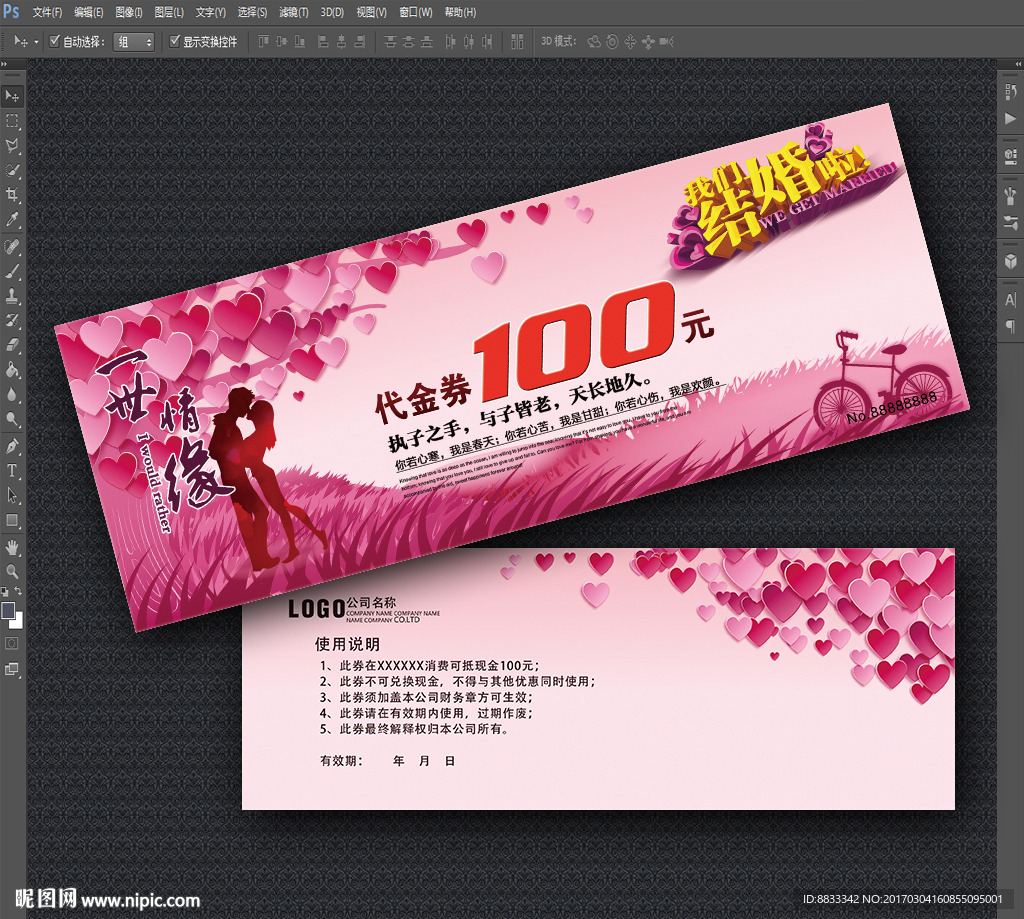The height and width of the screenshot is (919, 1024).
Task: Open the 图层(L) menu
Action: [x=169, y=12]
